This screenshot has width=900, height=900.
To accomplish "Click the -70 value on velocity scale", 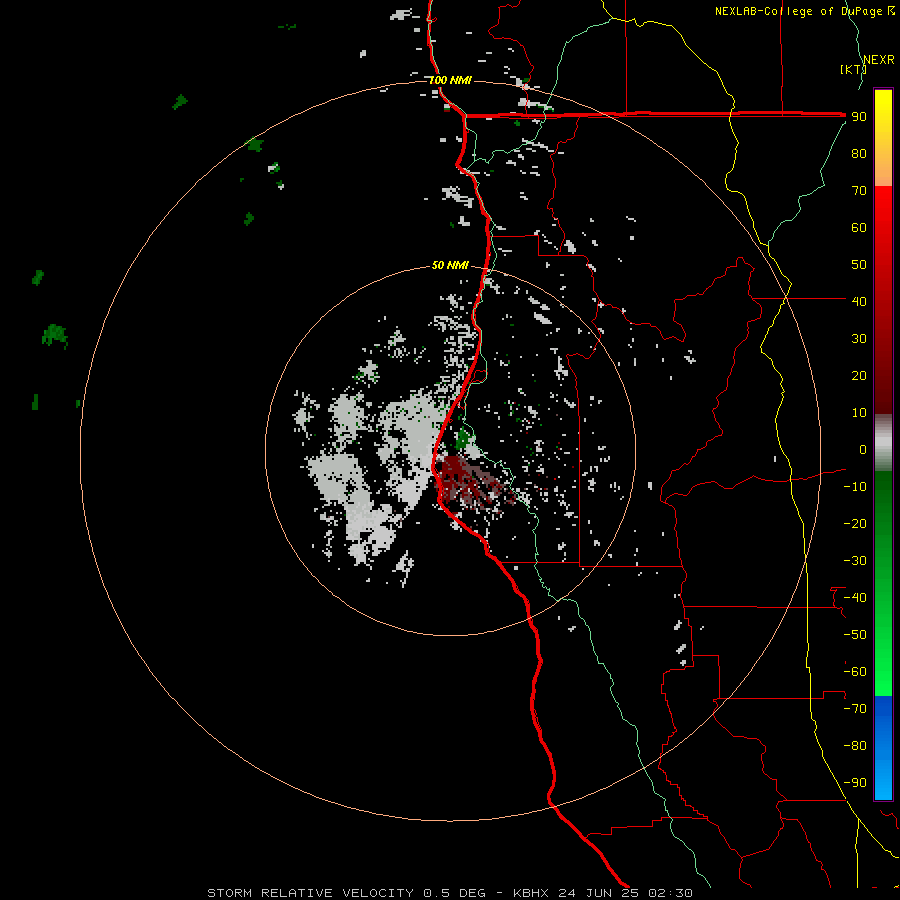I will 855,708.
